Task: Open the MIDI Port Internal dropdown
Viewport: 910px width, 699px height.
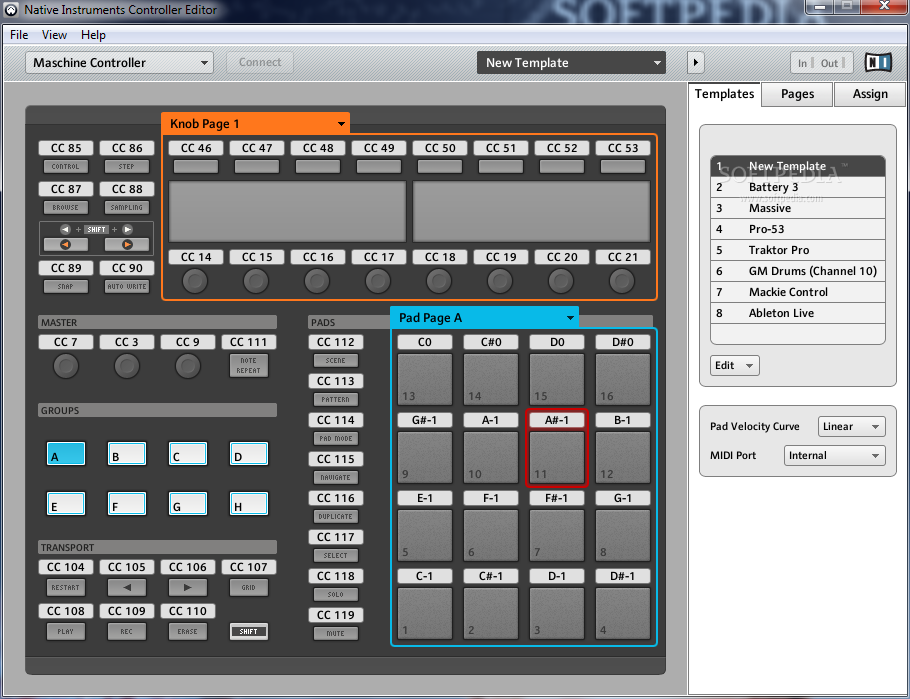Action: pyautogui.click(x=834, y=455)
